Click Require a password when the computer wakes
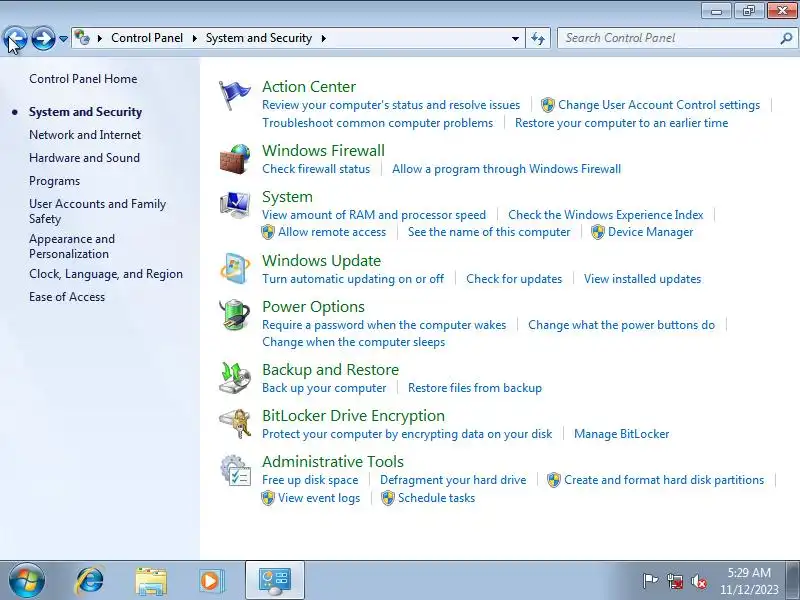The width and height of the screenshot is (800, 600). coord(384,325)
